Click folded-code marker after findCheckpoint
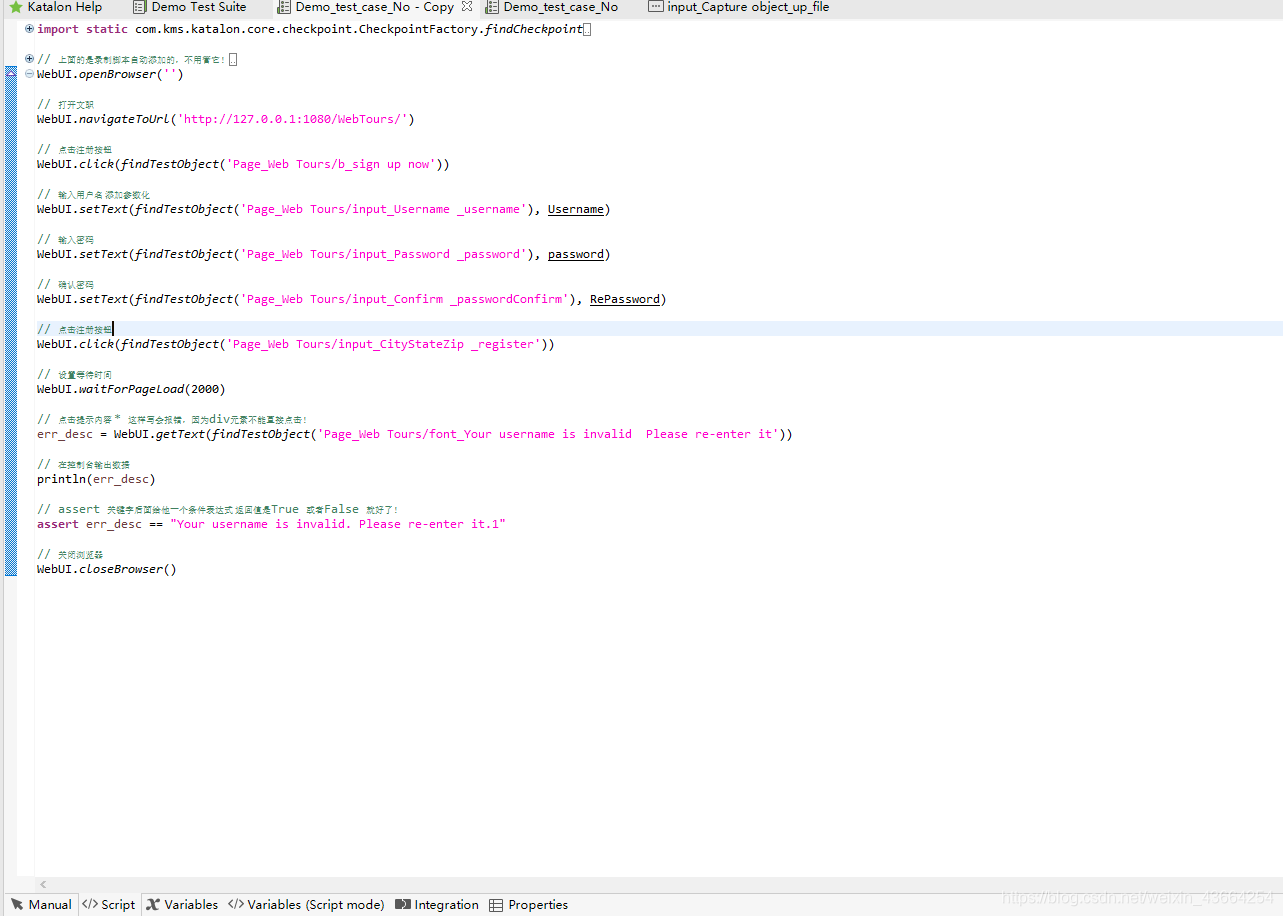 tap(587, 29)
